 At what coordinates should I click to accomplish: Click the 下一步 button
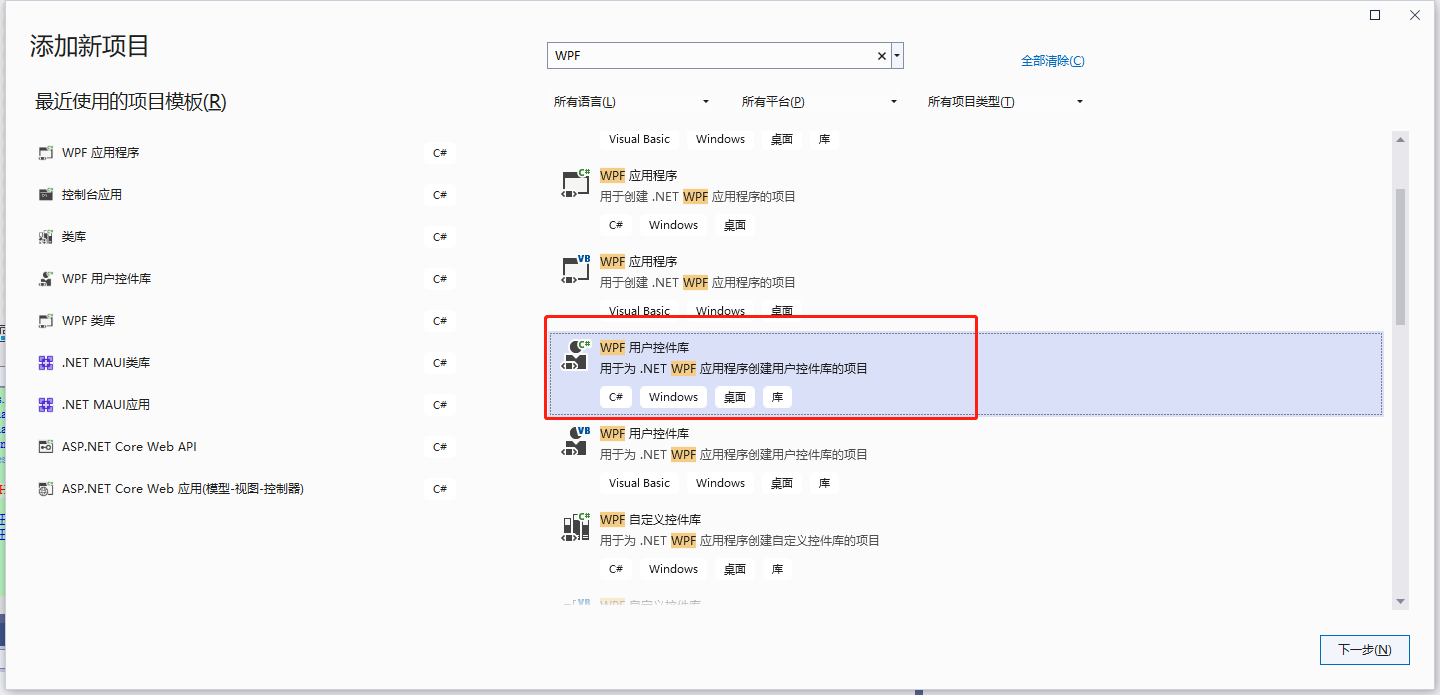click(1365, 650)
